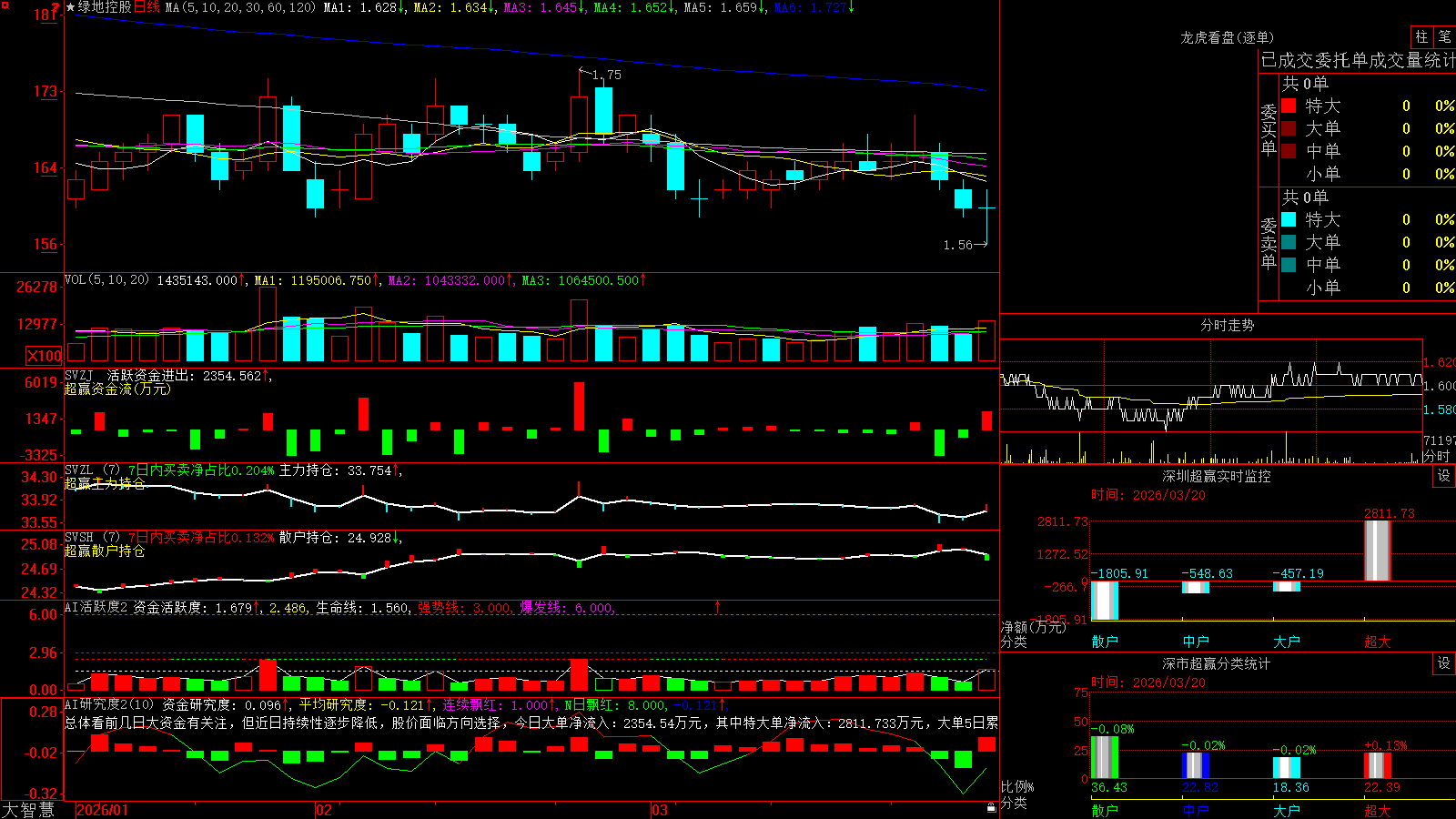The width and height of the screenshot is (1456, 819).
Task: Click the 已成交委托单成交量统计 heading
Action: 1358,60
